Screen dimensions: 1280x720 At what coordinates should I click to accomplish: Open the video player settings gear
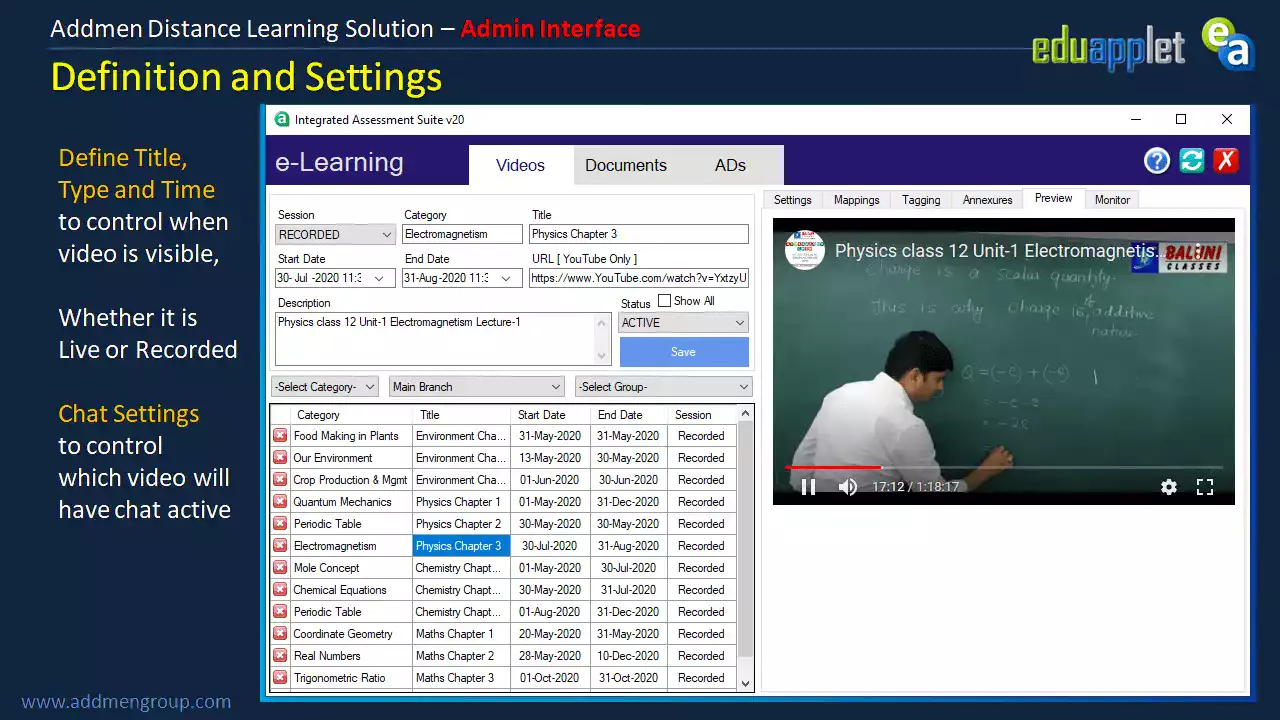1168,487
